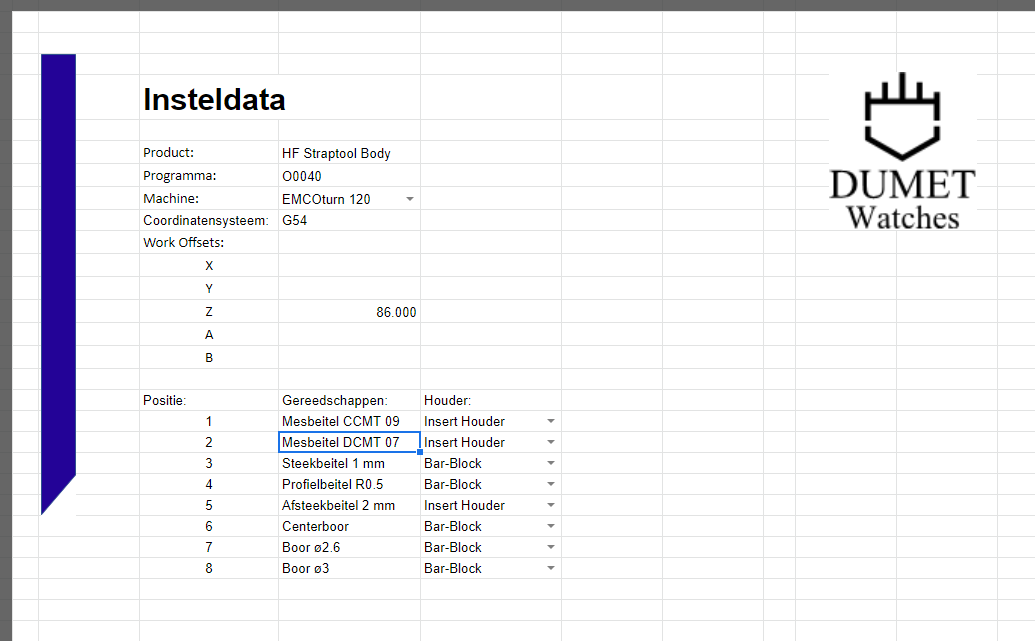Click the Gereedschappen: header cell
Image resolution: width=1035 pixels, height=641 pixels.
pyautogui.click(x=349, y=400)
